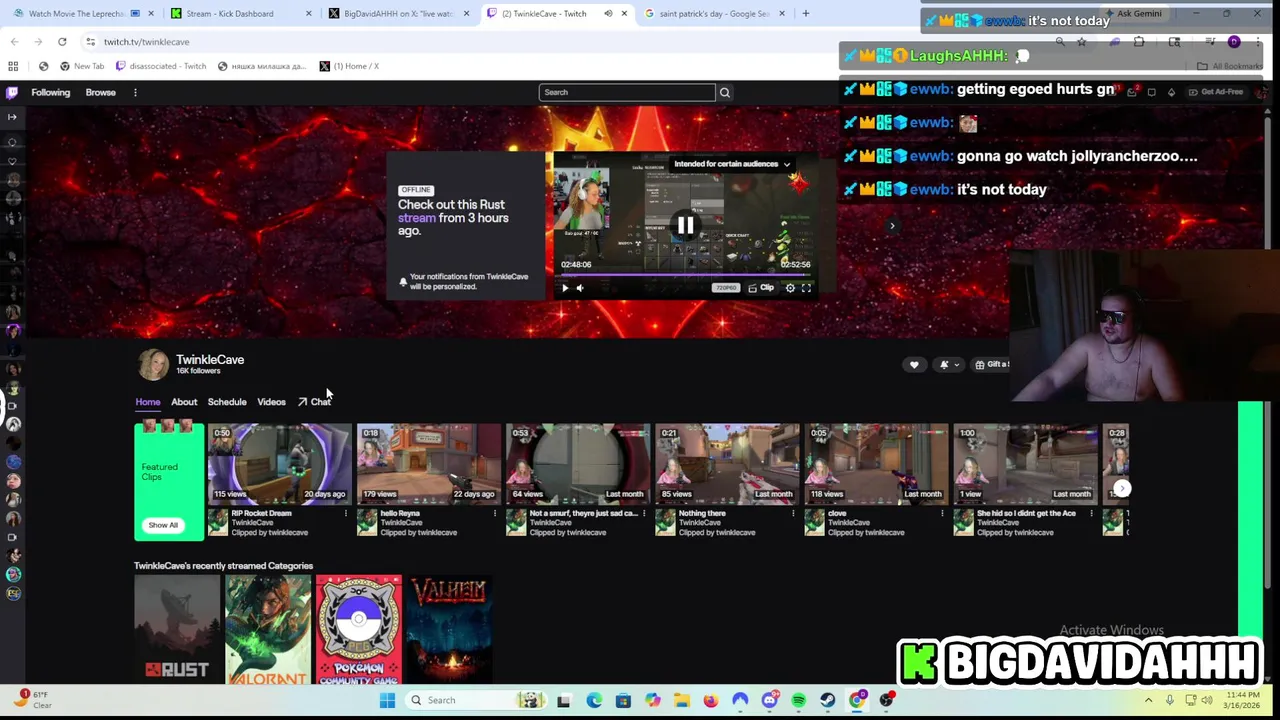1280x720 pixels.
Task: Open File Explorer from the taskbar
Action: (682, 700)
